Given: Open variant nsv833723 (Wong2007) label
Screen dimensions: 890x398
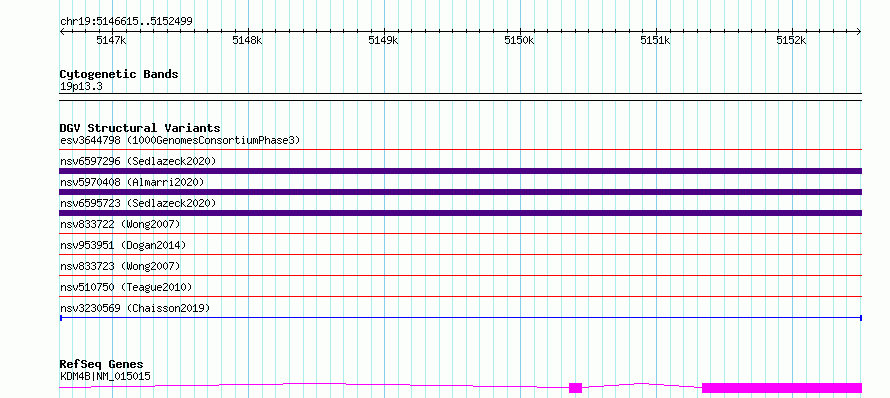Looking at the screenshot, I should [x=120, y=266].
